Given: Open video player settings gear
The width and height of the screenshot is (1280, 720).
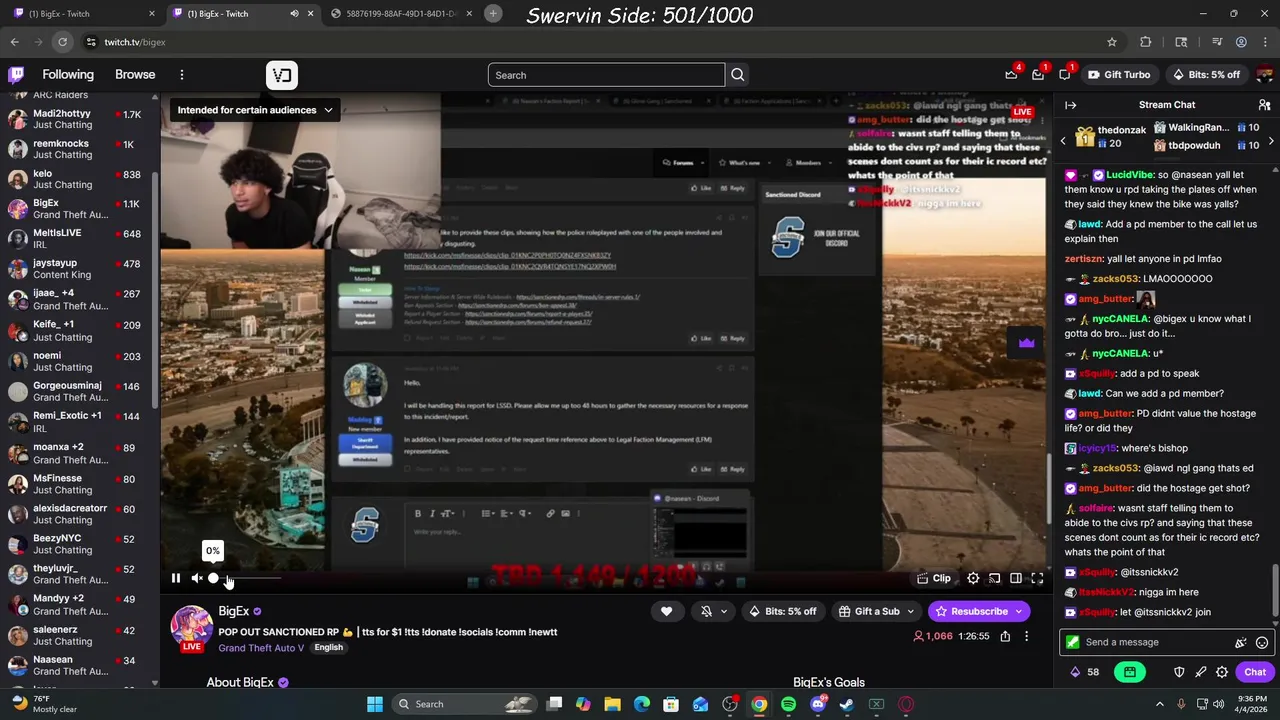Looking at the screenshot, I should tap(973, 578).
